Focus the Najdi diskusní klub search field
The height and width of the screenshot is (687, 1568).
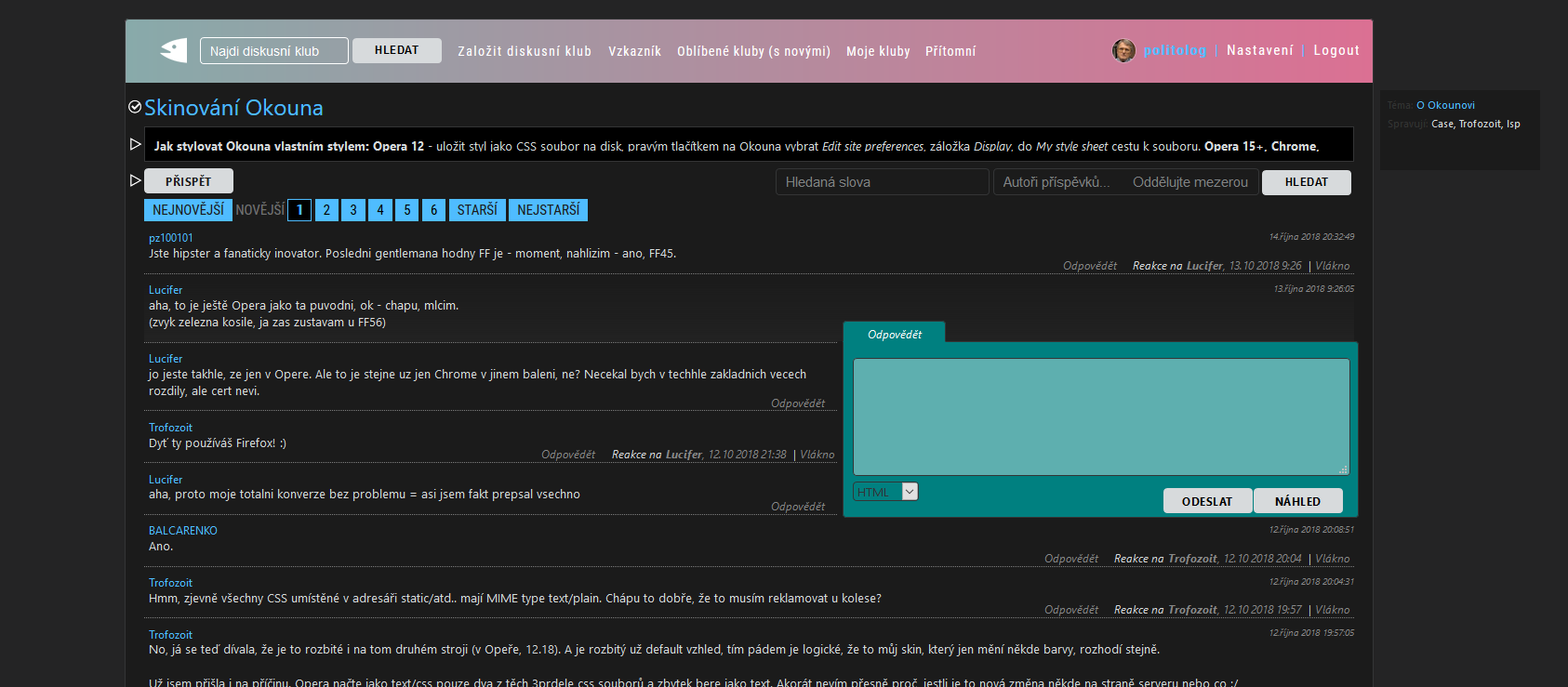click(x=273, y=51)
